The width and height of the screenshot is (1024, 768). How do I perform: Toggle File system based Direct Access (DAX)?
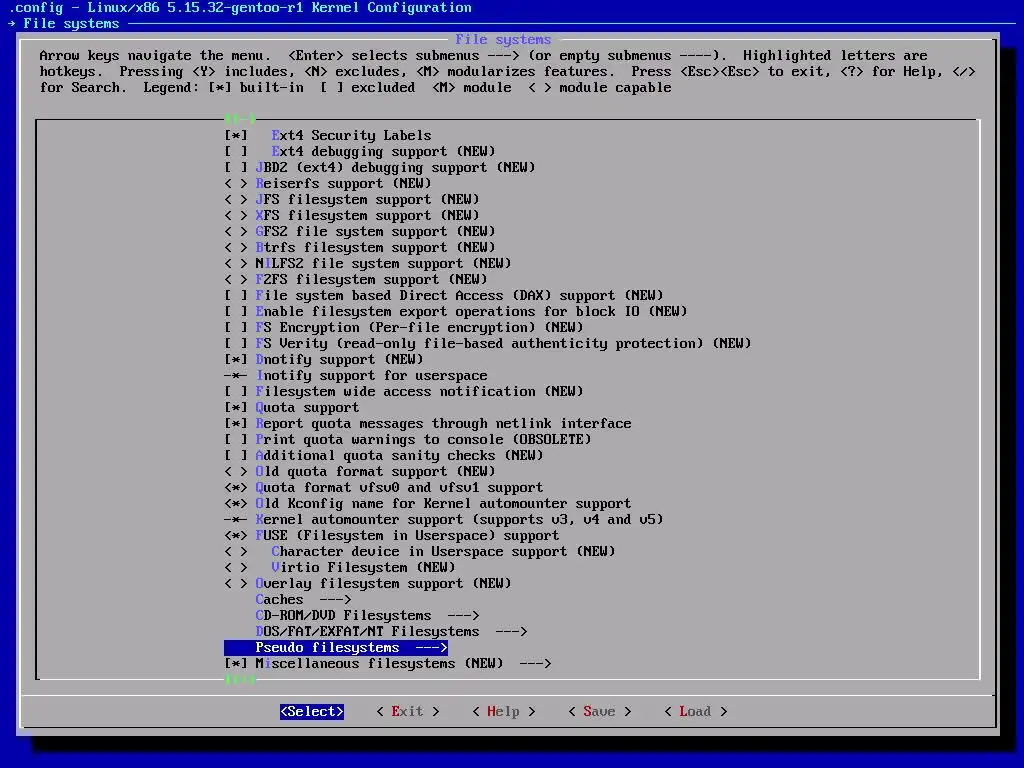click(444, 295)
